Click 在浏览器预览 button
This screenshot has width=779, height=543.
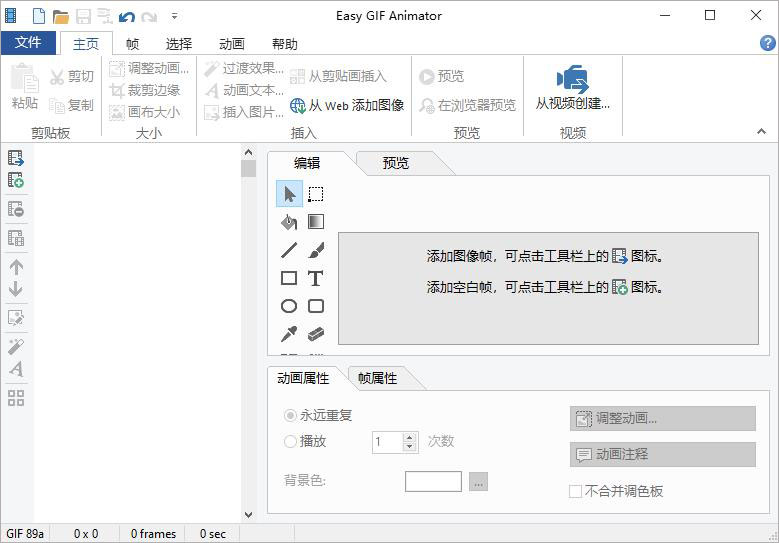467,105
